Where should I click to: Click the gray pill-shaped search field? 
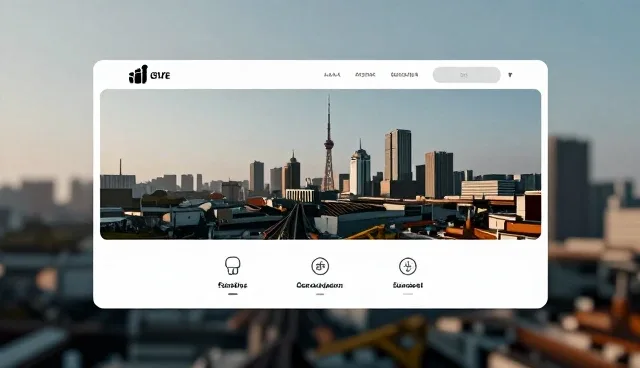pyautogui.click(x=467, y=75)
